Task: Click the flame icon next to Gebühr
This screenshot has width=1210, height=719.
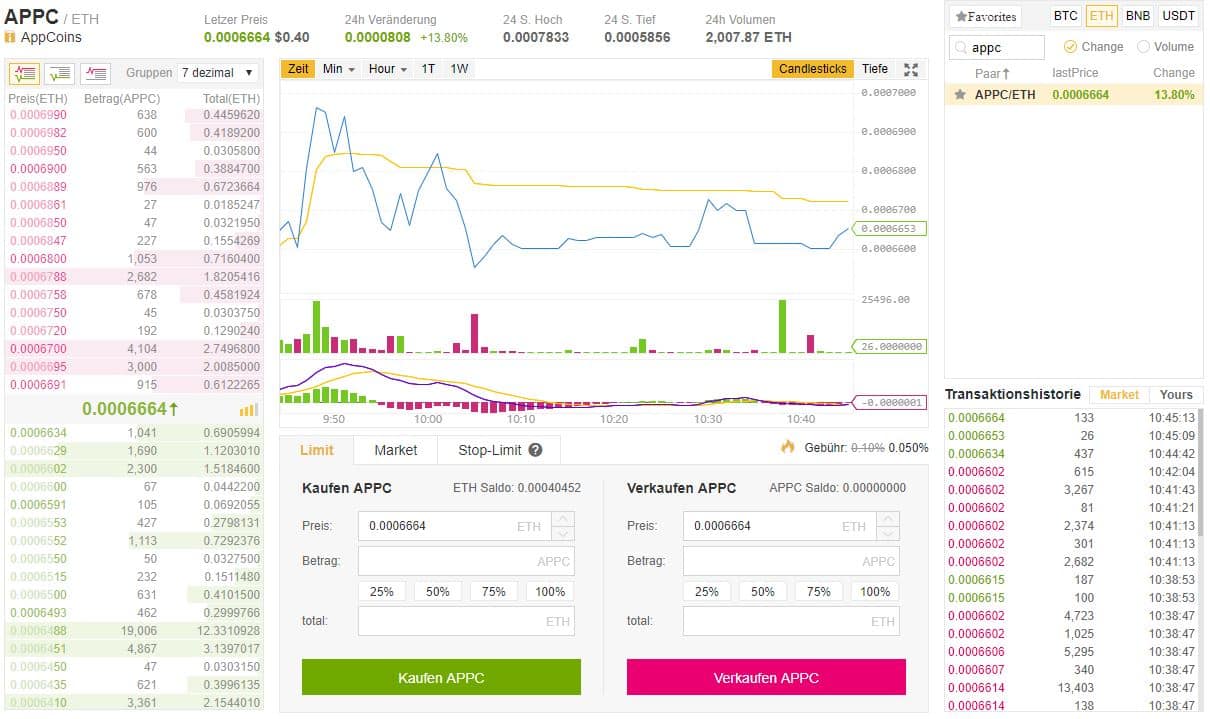Action: (x=788, y=447)
